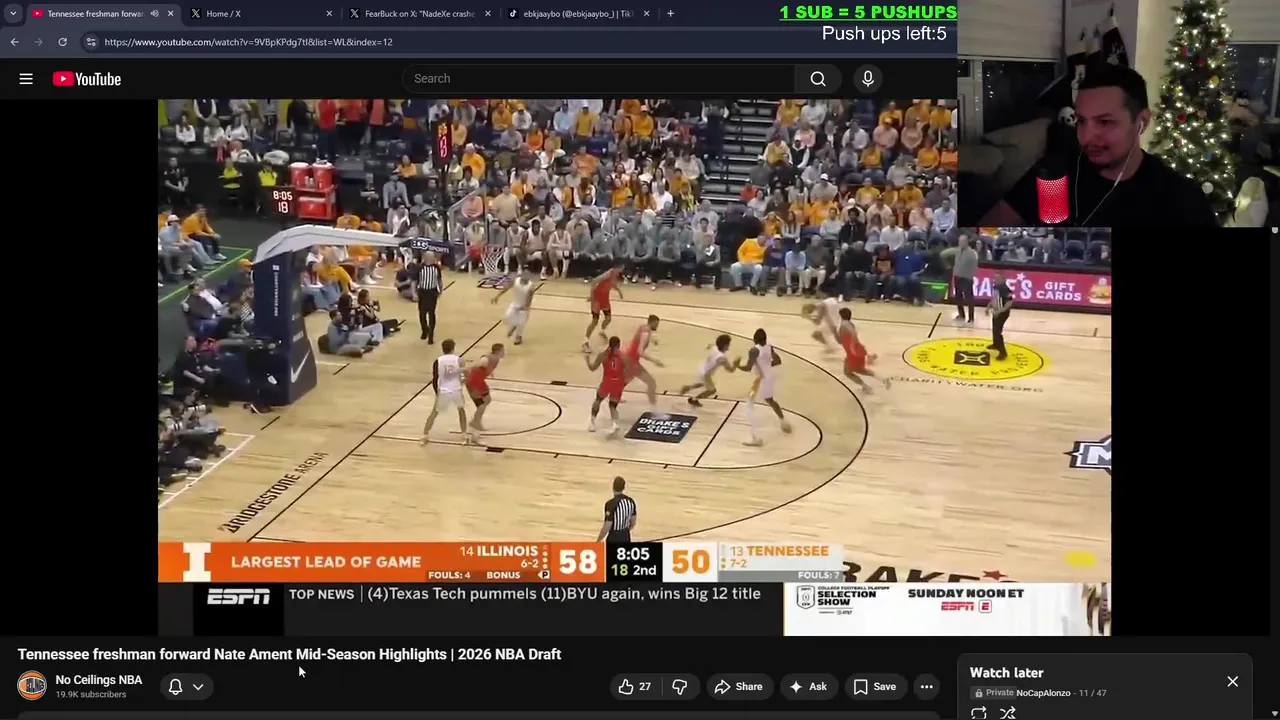Viewport: 1280px width, 720px height.
Task: Save the video to a playlist
Action: 874,686
